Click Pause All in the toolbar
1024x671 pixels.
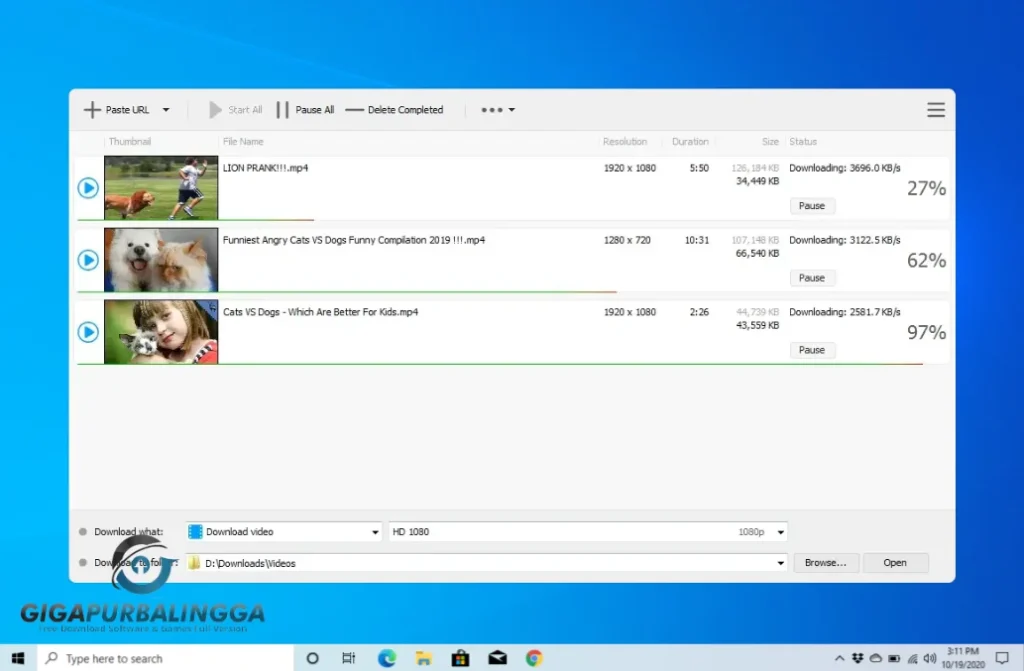pos(306,110)
